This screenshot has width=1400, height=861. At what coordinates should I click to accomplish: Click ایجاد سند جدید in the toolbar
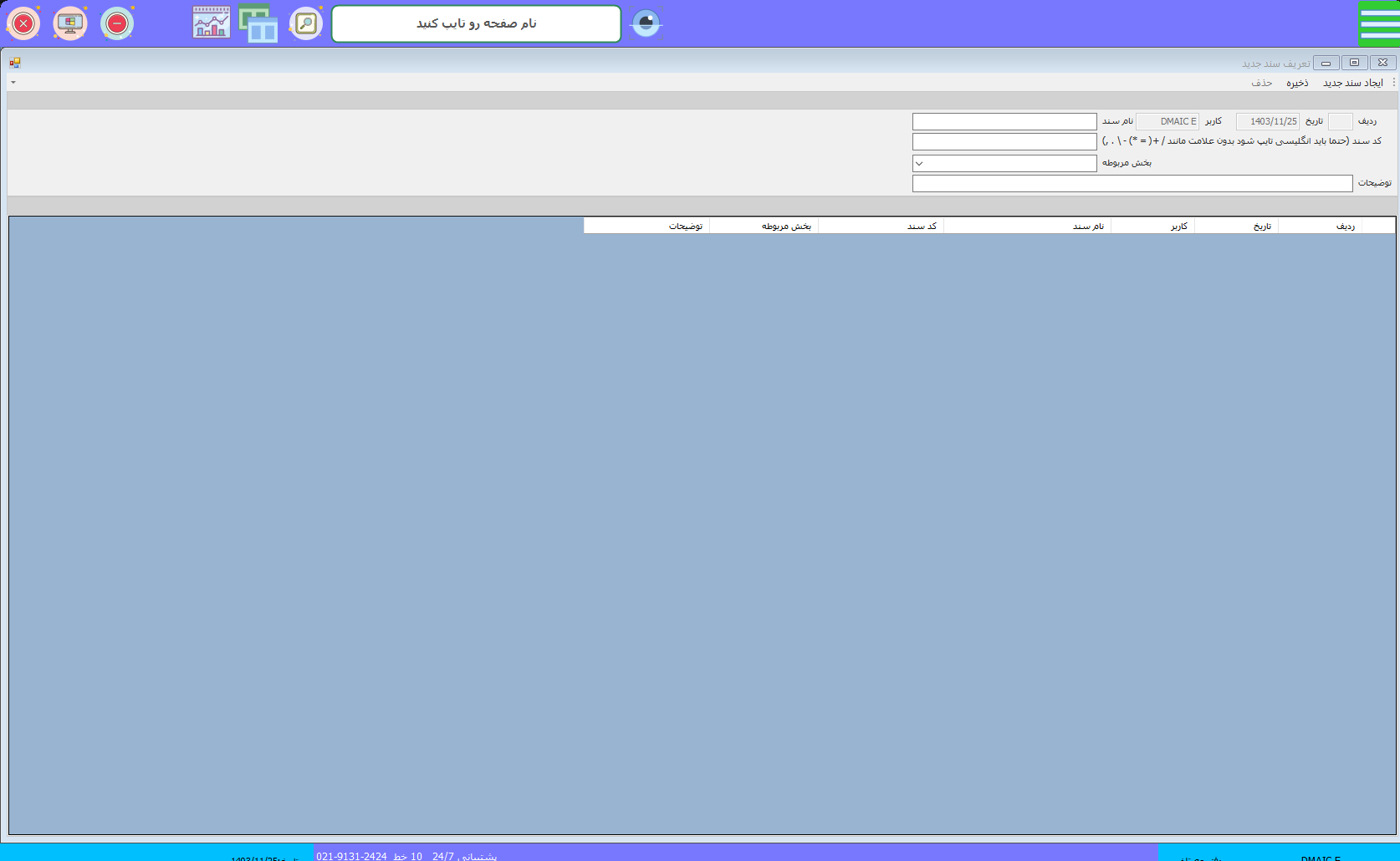[1352, 83]
